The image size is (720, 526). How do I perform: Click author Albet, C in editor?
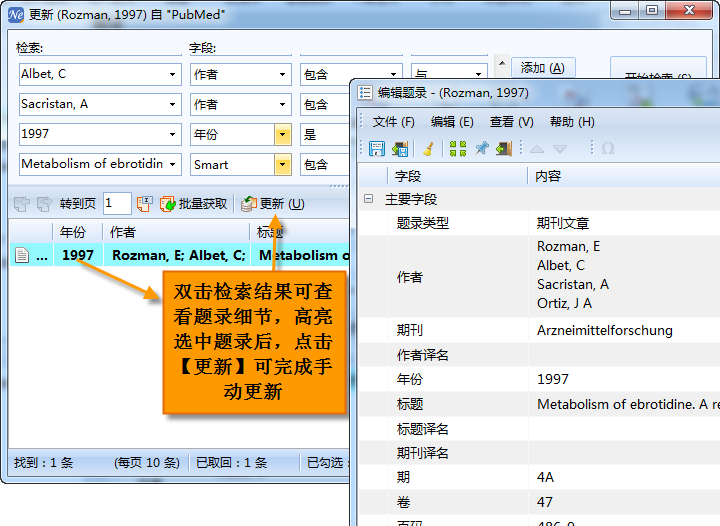(x=561, y=265)
